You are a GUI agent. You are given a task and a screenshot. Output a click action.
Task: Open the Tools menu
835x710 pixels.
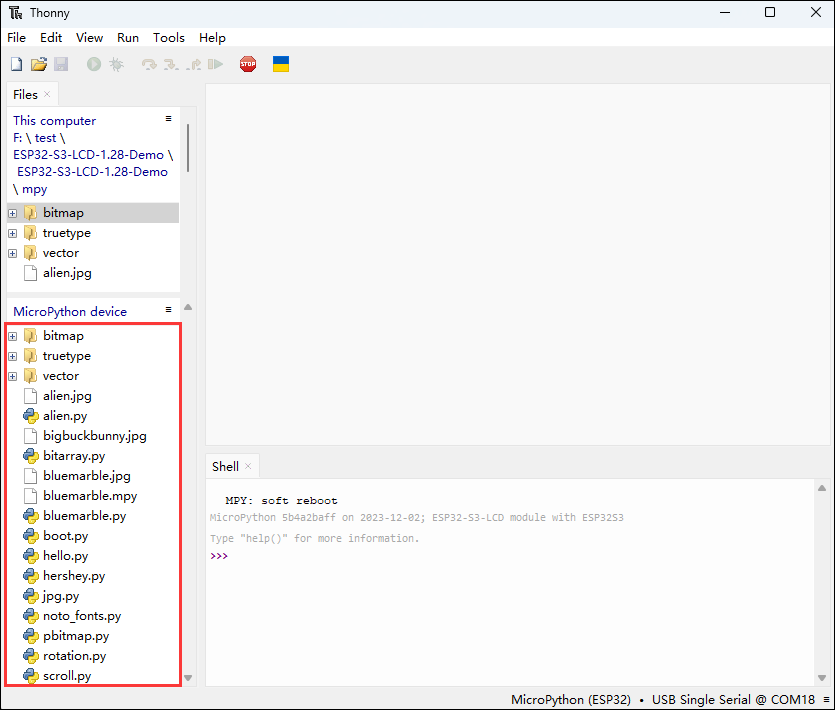pos(169,38)
